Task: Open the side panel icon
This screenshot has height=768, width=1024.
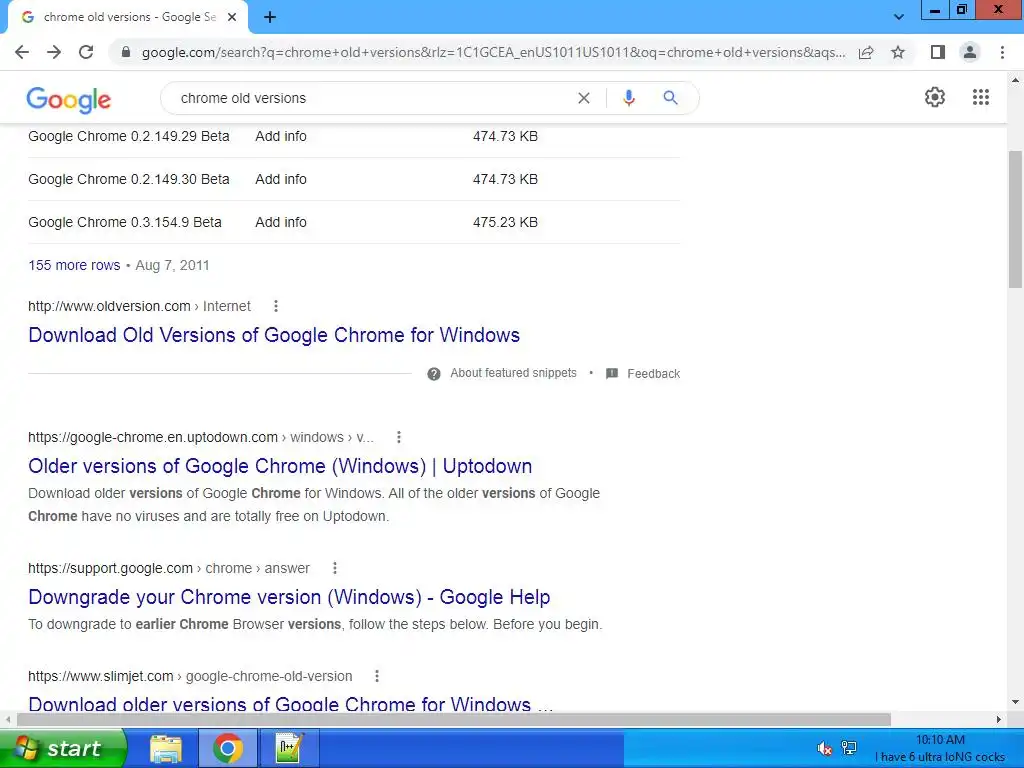Action: pyautogui.click(x=937, y=52)
